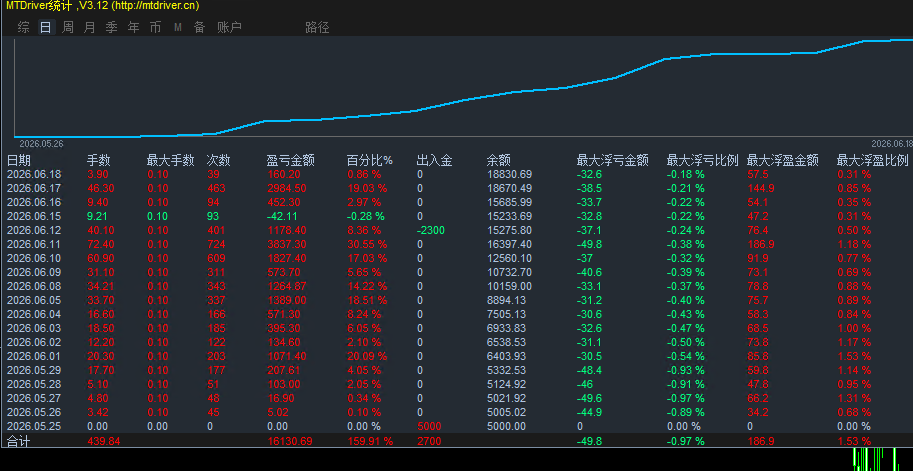
Task: Click the 最大手数 column header
Action: click(x=171, y=161)
